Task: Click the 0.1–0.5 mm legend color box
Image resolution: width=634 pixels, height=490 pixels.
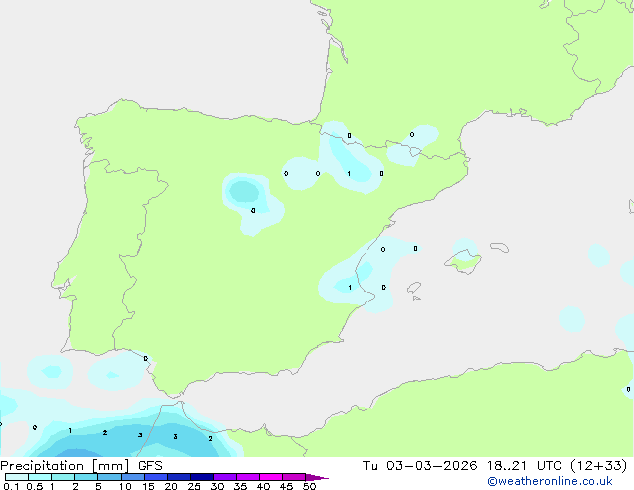Action: coord(17,477)
